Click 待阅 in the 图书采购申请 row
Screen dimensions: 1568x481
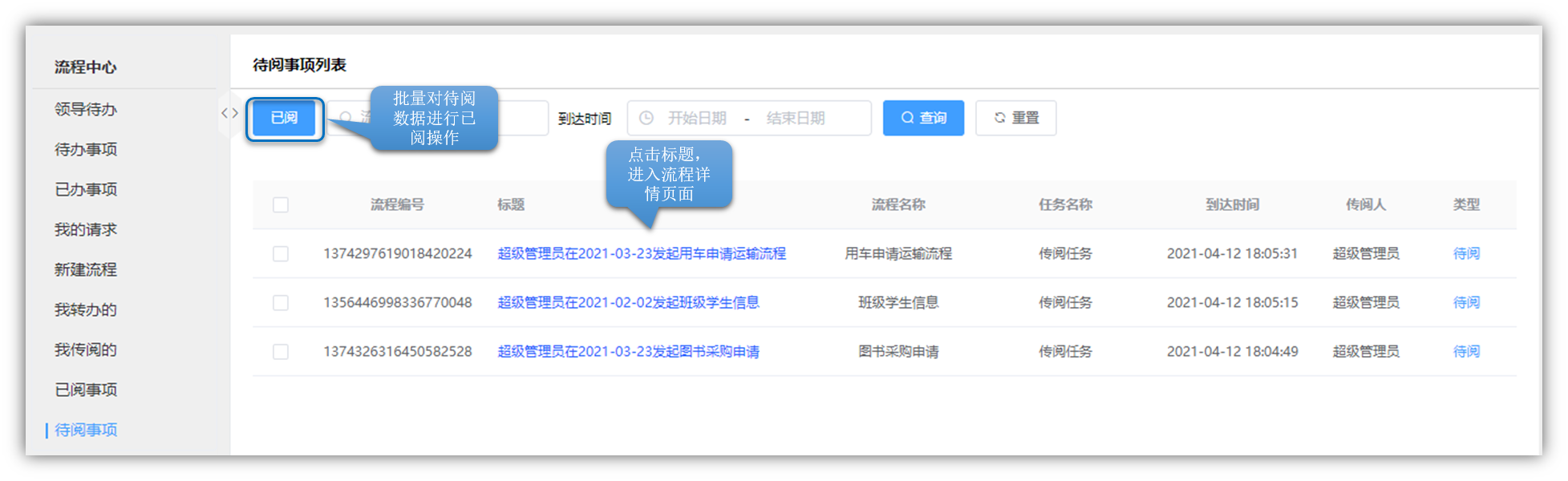coord(1466,351)
